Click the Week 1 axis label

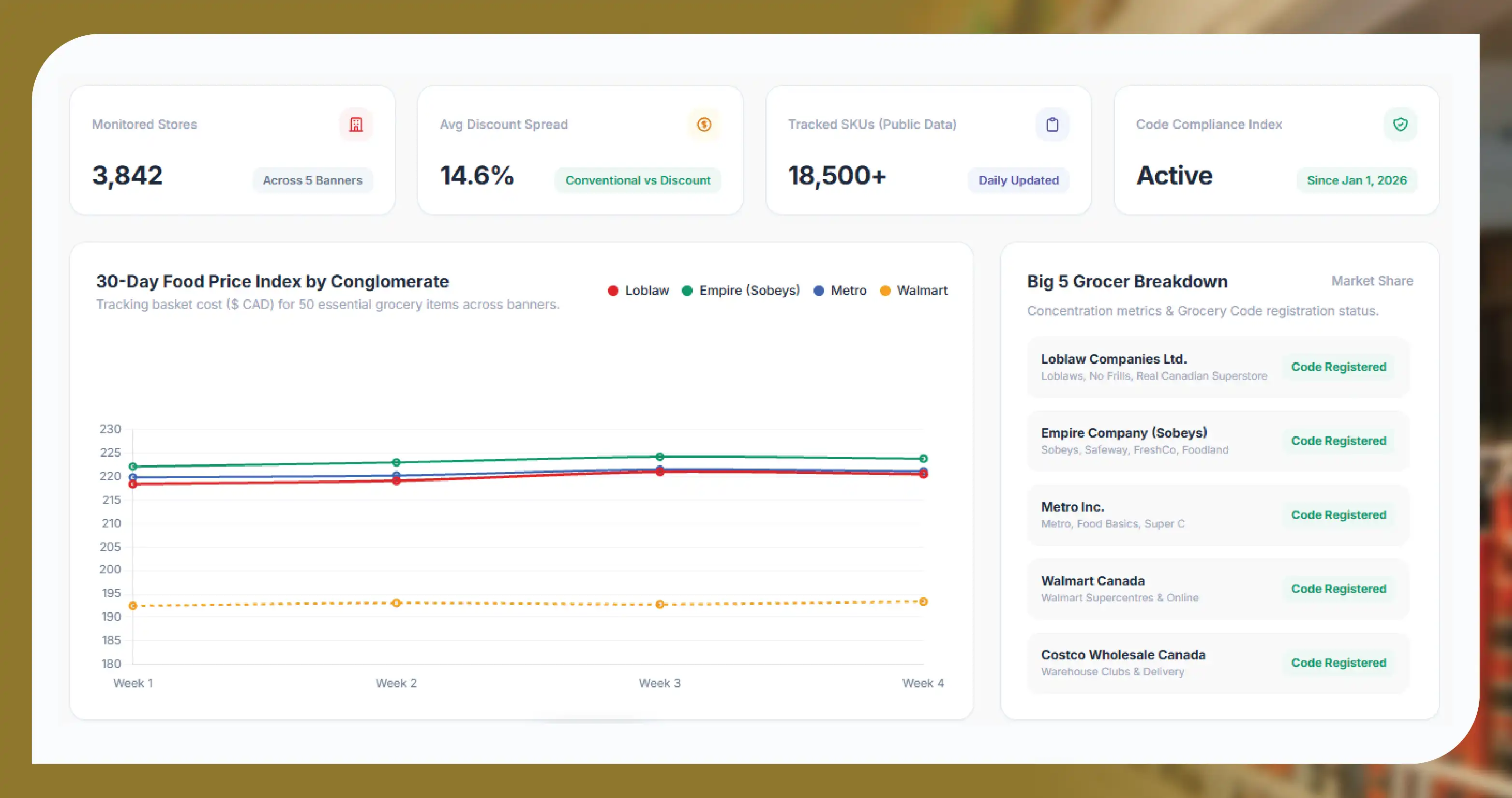point(133,684)
